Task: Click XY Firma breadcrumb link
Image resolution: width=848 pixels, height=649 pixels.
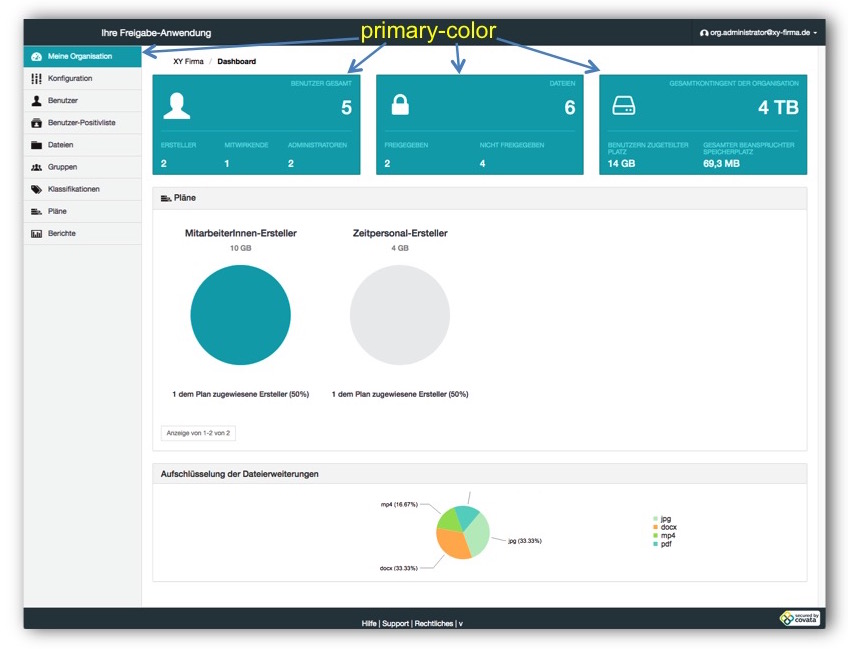Action: [x=188, y=62]
